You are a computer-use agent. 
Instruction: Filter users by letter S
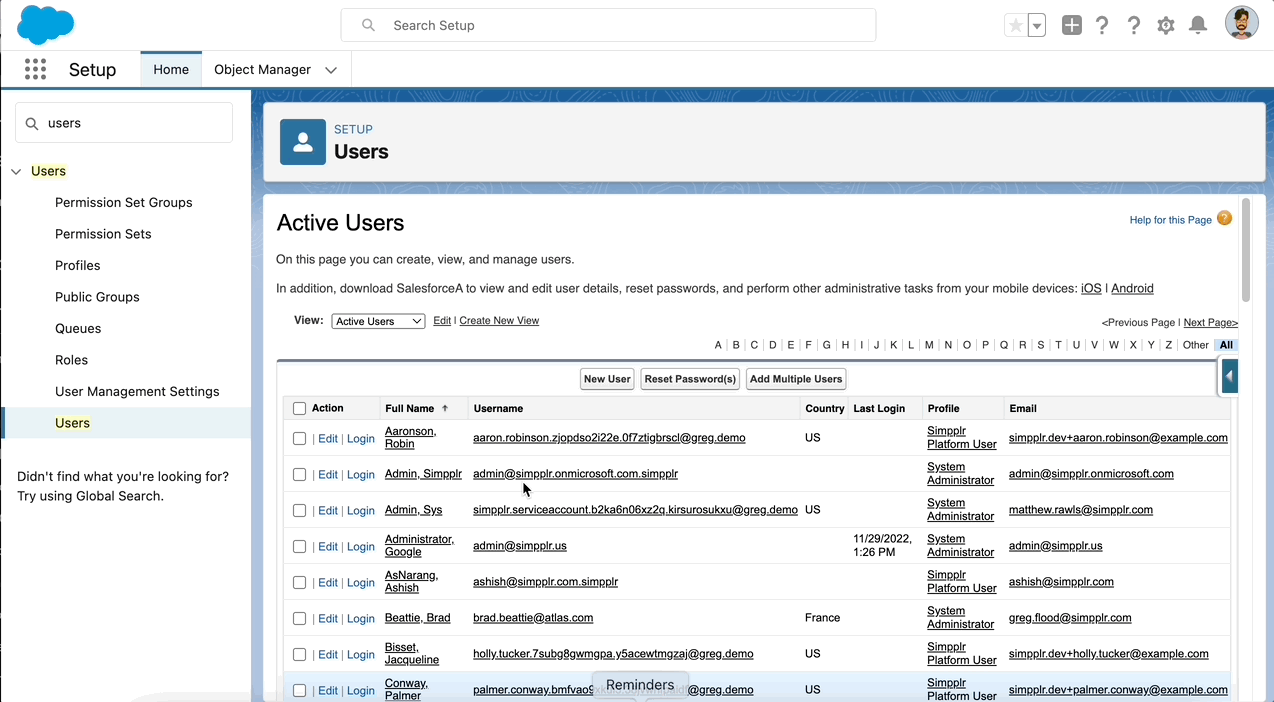[x=1040, y=345]
